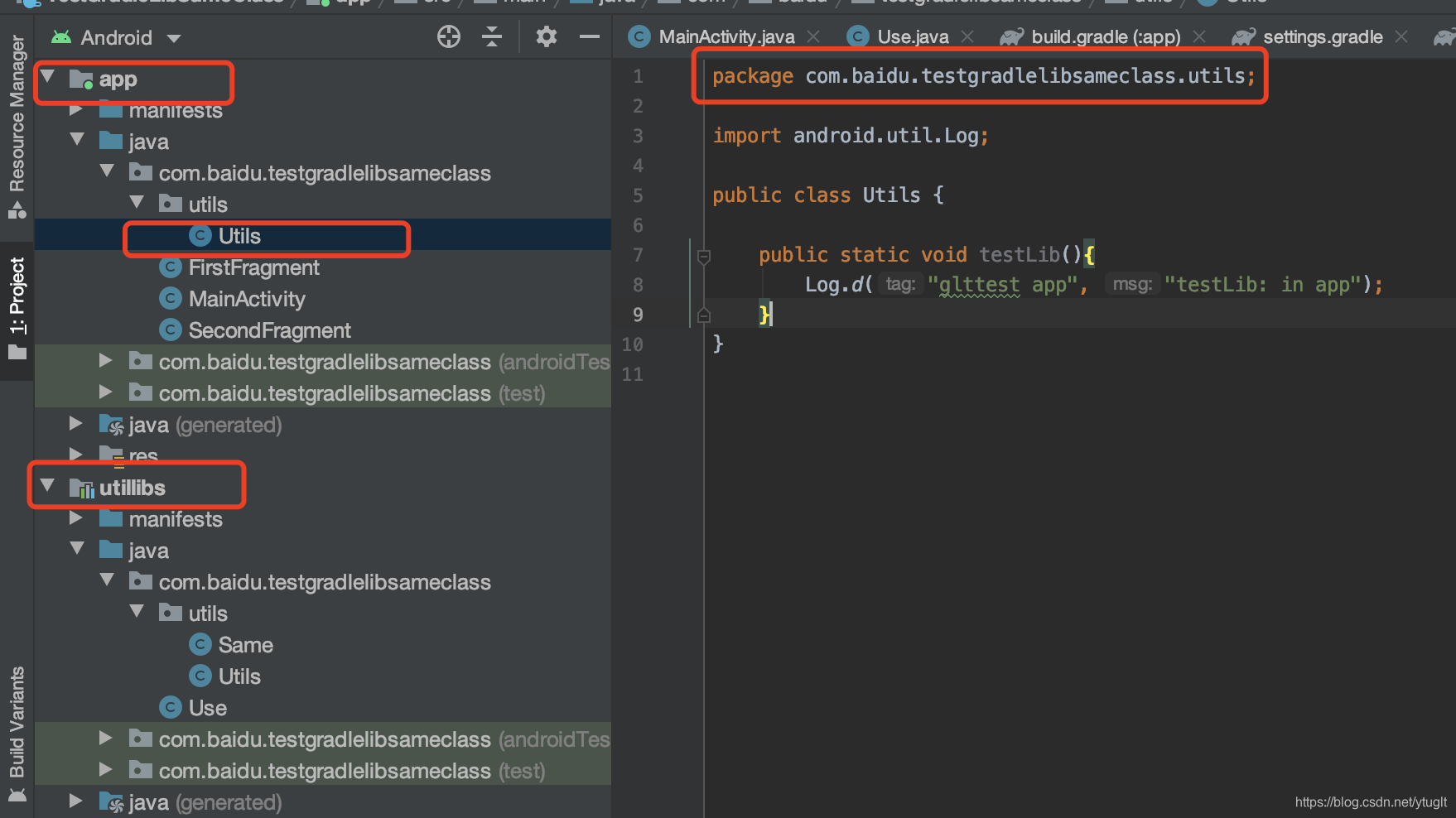1456x818 pixels.
Task: Click line number 10 in gutter
Action: pos(633,344)
